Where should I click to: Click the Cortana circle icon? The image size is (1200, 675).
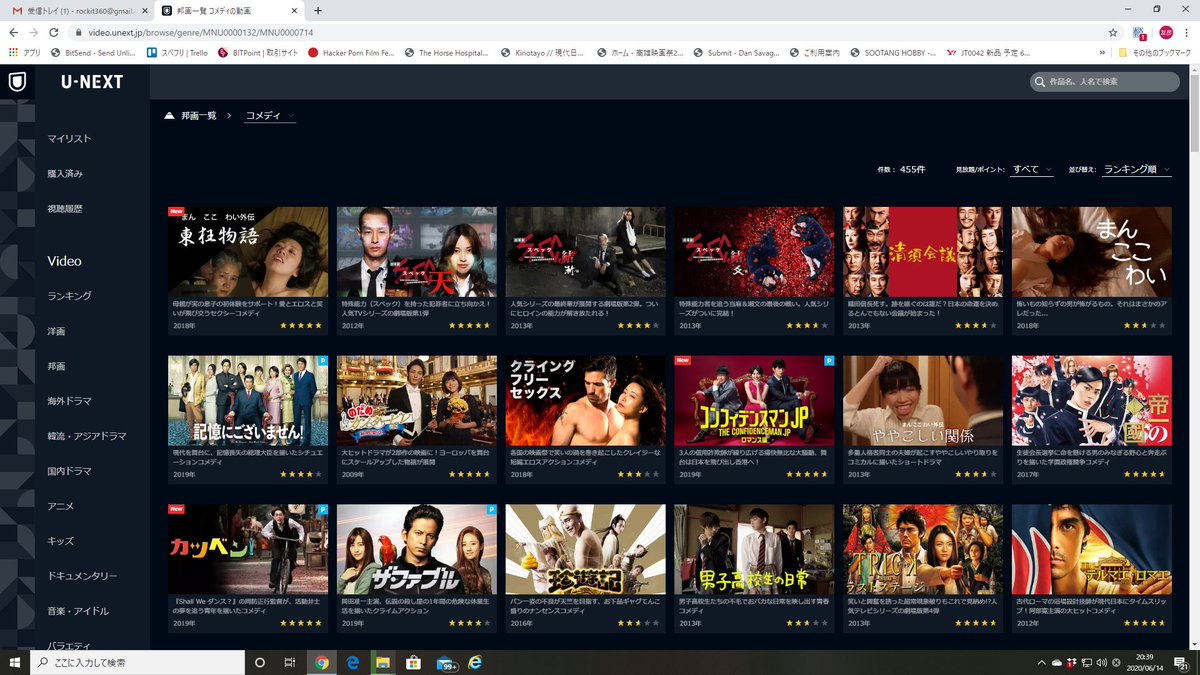(259, 662)
